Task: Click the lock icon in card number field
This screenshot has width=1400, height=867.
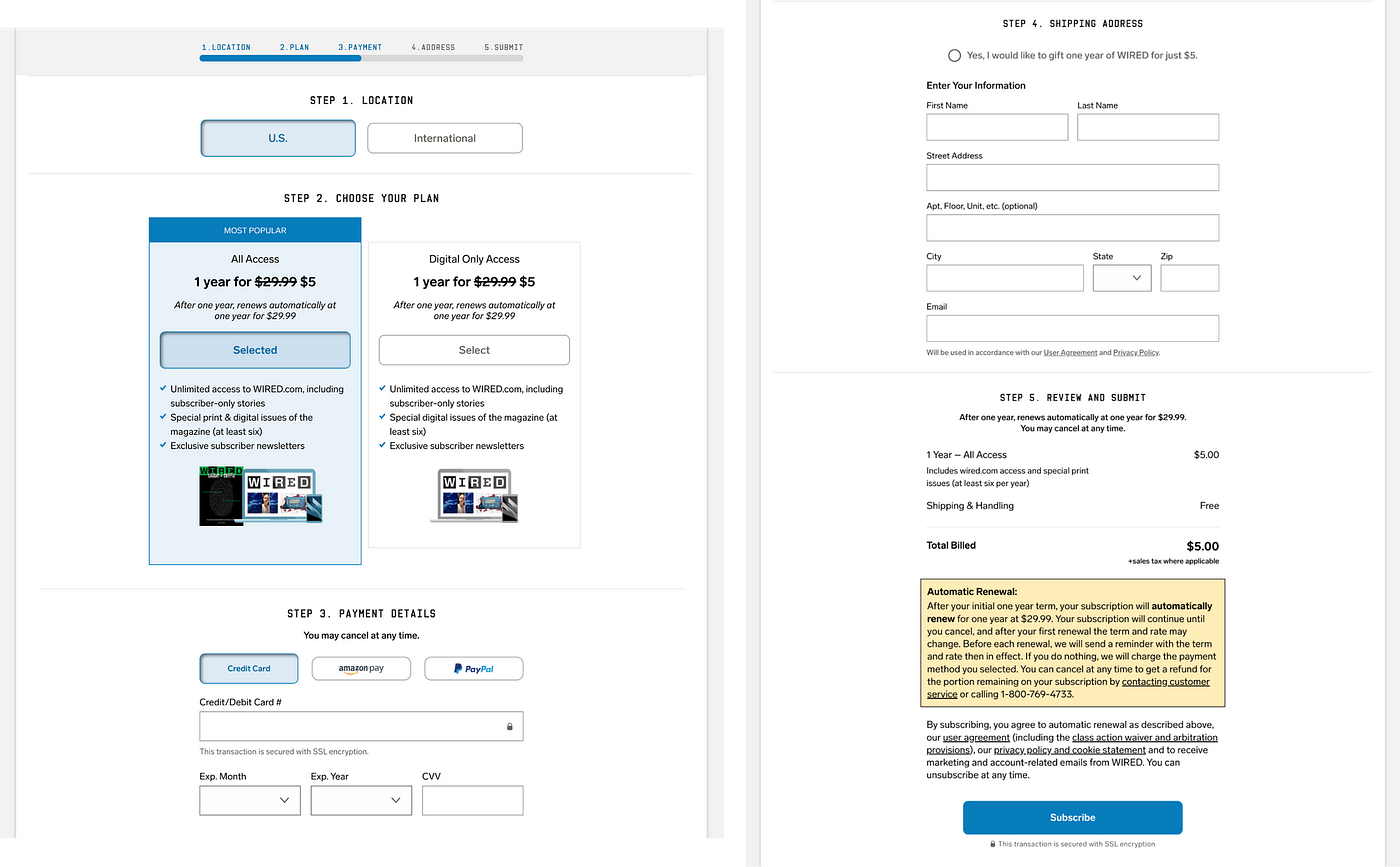Action: 510,727
